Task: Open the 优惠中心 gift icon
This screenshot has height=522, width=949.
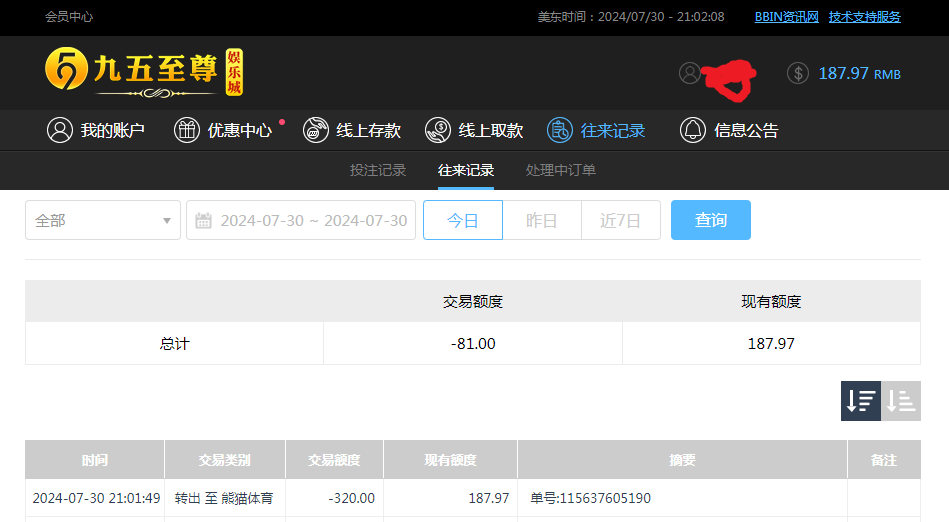Action: pos(187,130)
